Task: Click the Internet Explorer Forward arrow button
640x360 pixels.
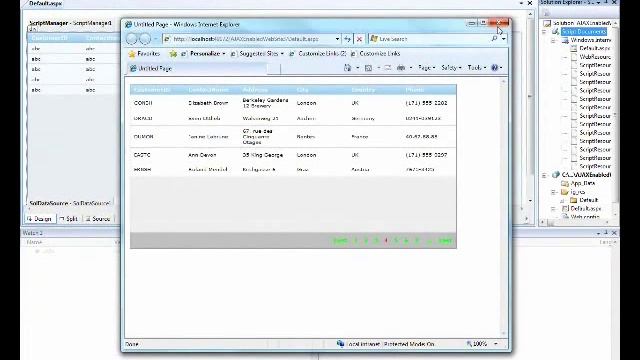Action: 145,39
